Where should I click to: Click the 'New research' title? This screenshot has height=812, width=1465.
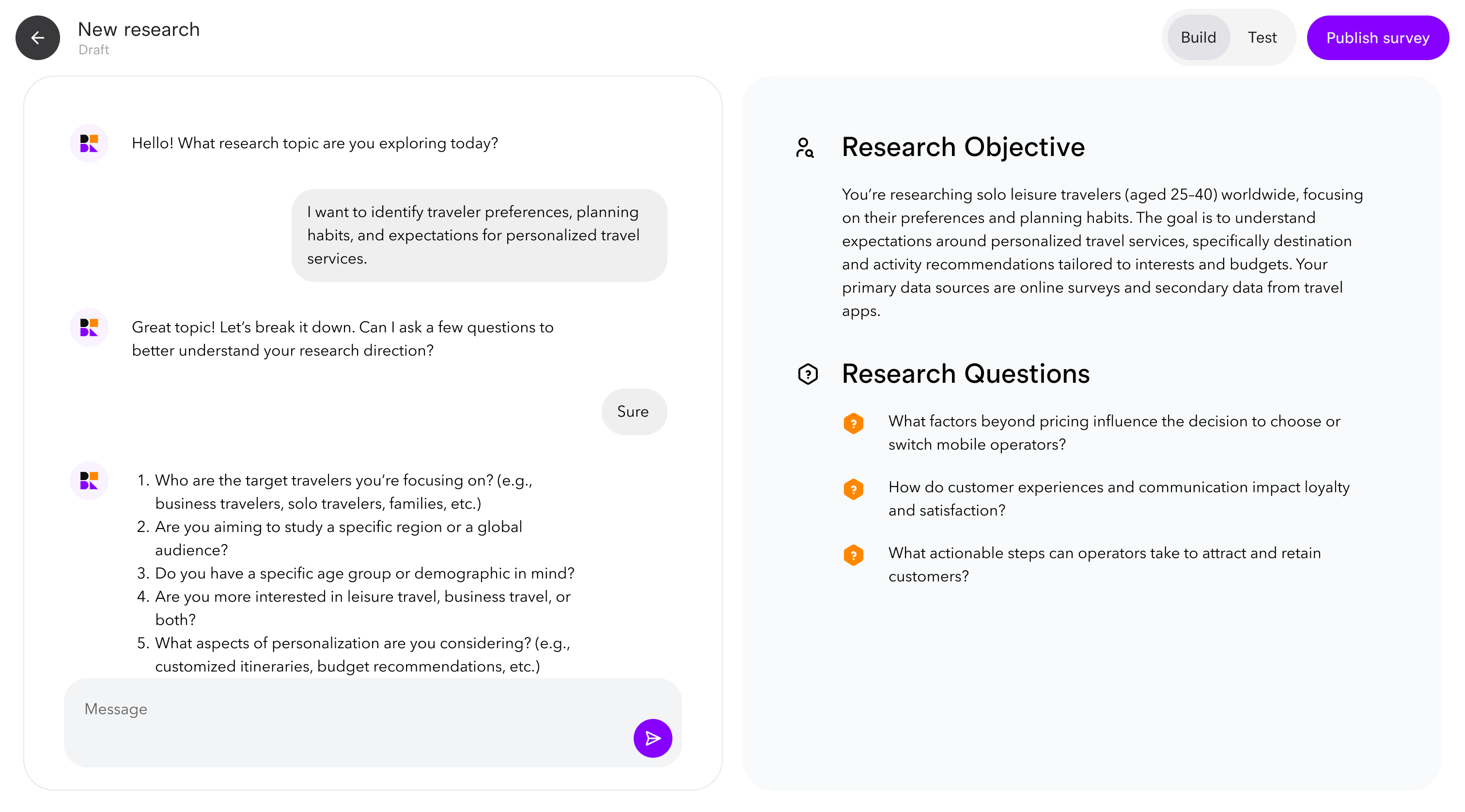[139, 30]
